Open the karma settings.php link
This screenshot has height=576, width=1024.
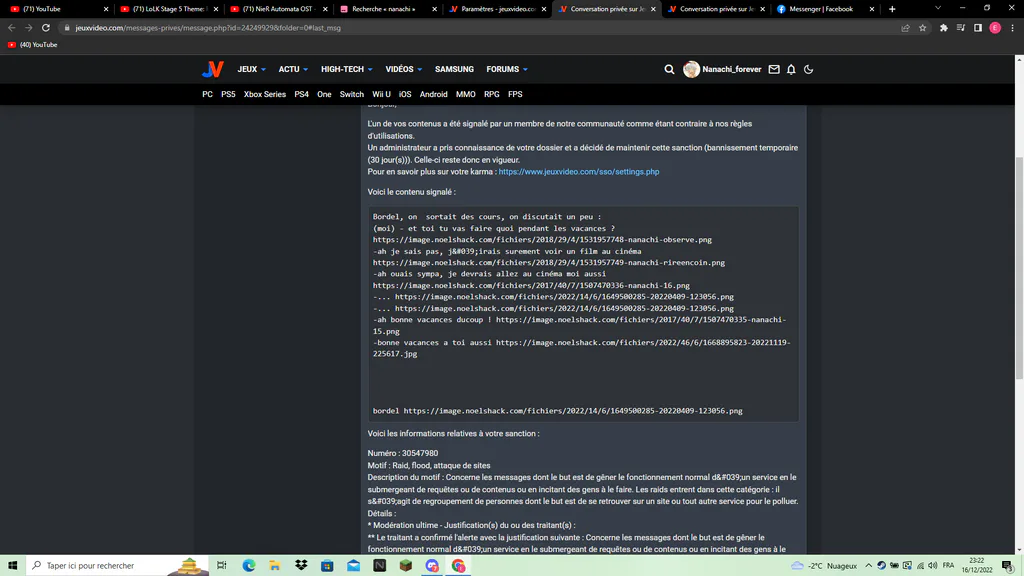click(579, 172)
